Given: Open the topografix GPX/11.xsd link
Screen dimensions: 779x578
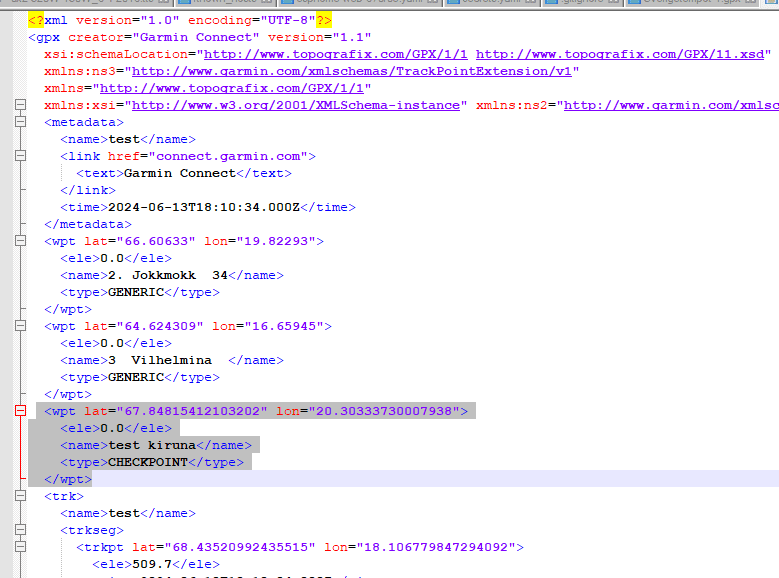Looking at the screenshot, I should point(622,54).
